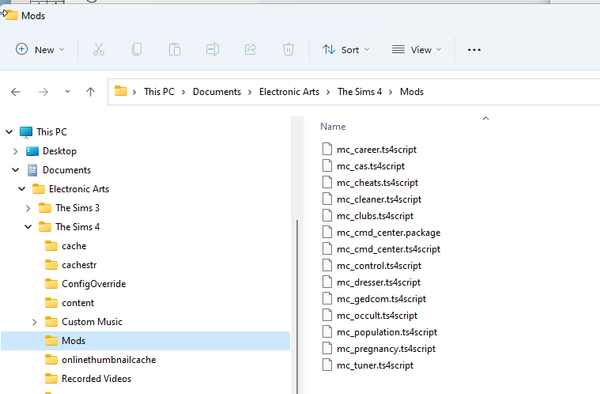Viewport: 600px width, 394px height.
Task: Click This PC in the address bar
Action: (x=159, y=92)
